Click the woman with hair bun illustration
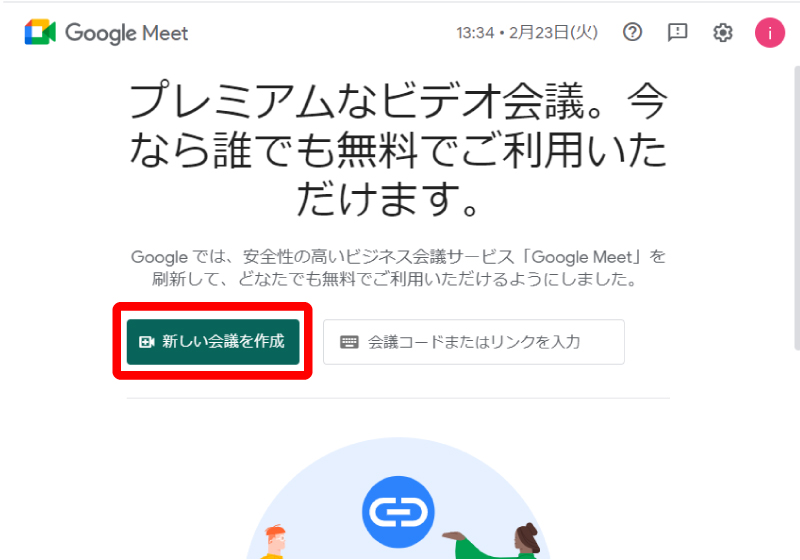 click(527, 541)
